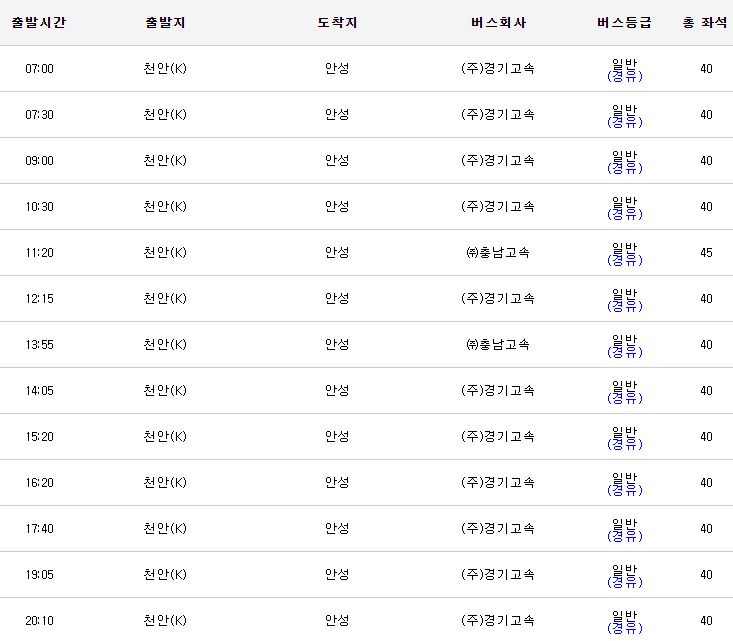Open the (경유) link in the 09:00 row
The image size is (733, 641).
pos(625,168)
